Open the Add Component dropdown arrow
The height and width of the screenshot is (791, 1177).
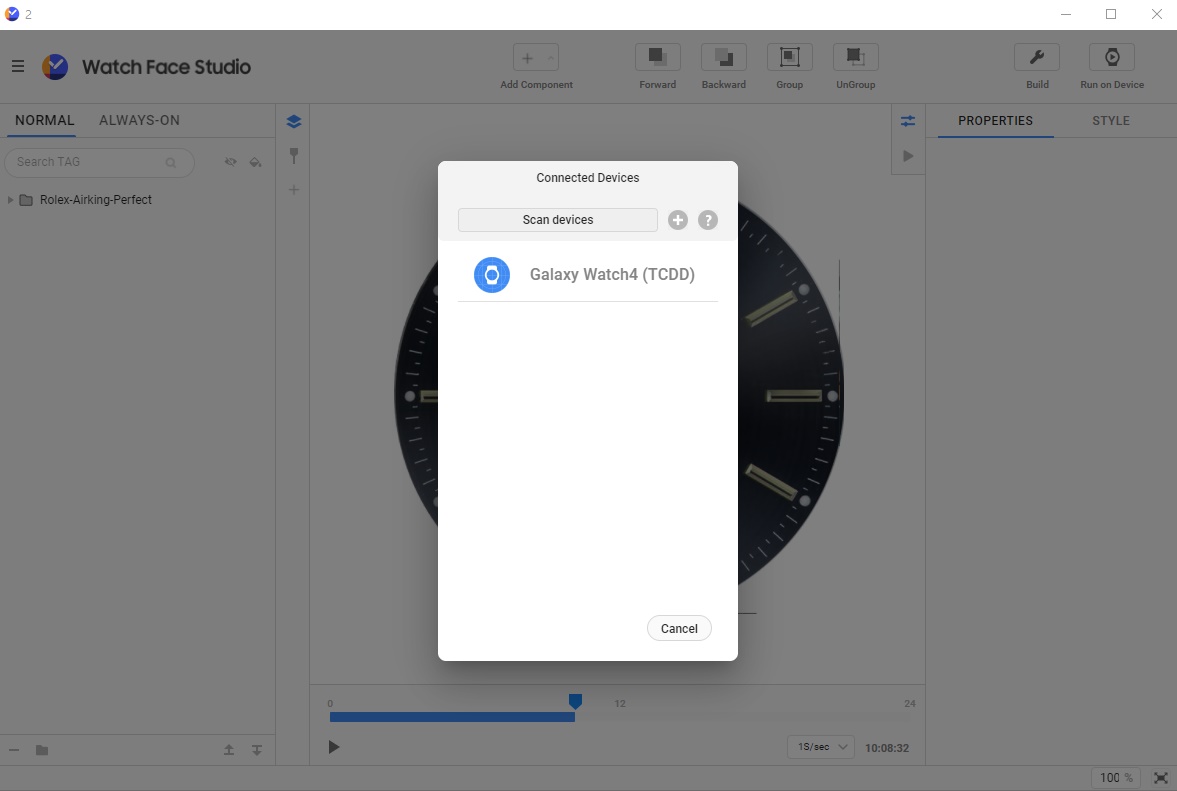[x=551, y=58]
